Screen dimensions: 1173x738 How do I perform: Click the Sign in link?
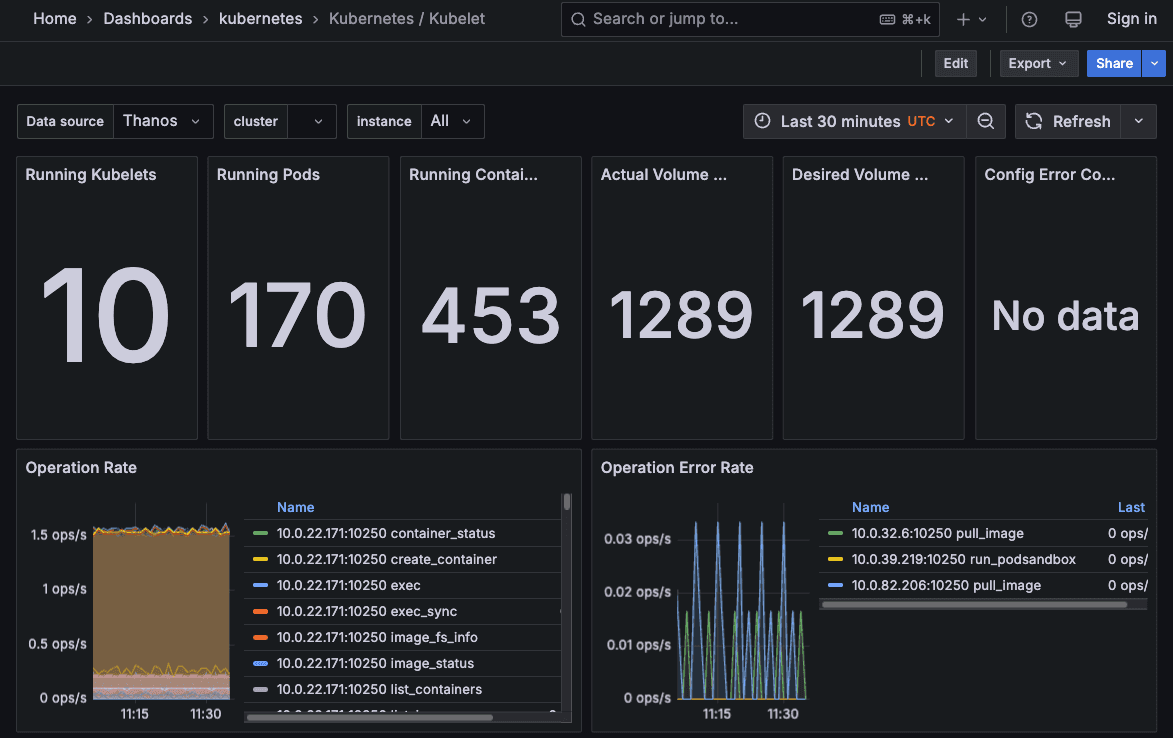[x=1131, y=19]
